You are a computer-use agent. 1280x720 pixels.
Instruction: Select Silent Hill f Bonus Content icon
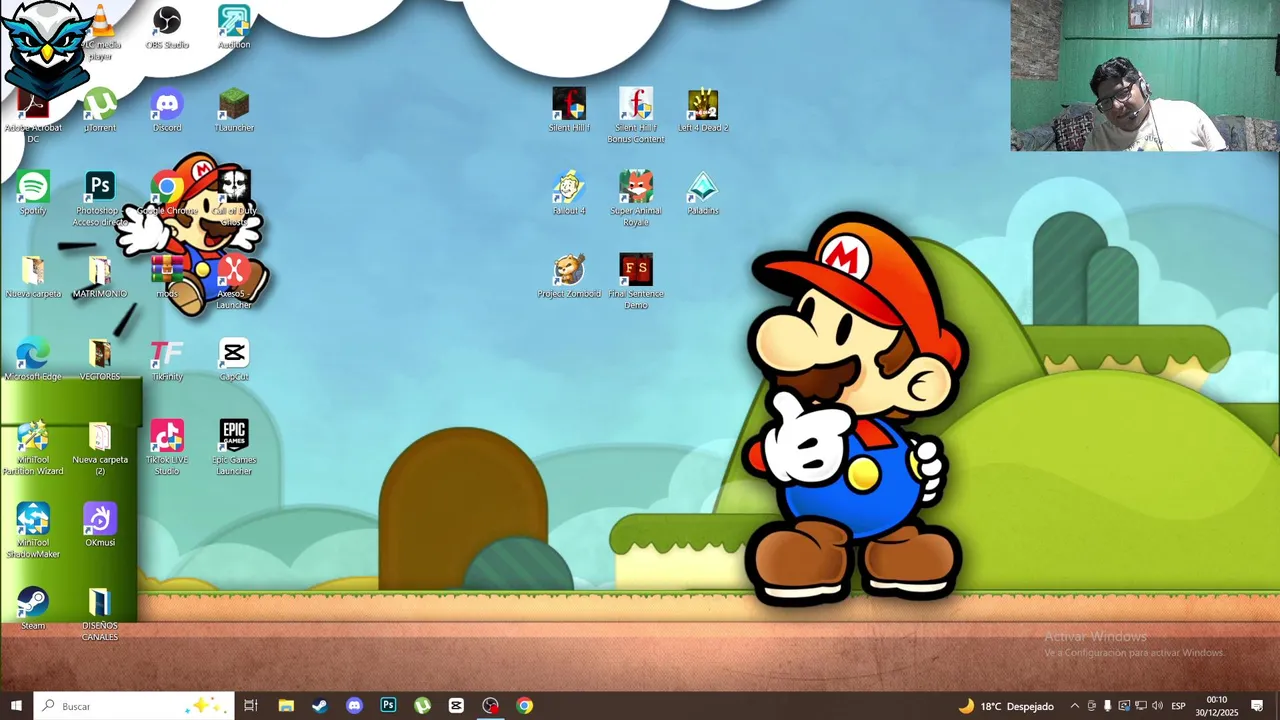636,115
